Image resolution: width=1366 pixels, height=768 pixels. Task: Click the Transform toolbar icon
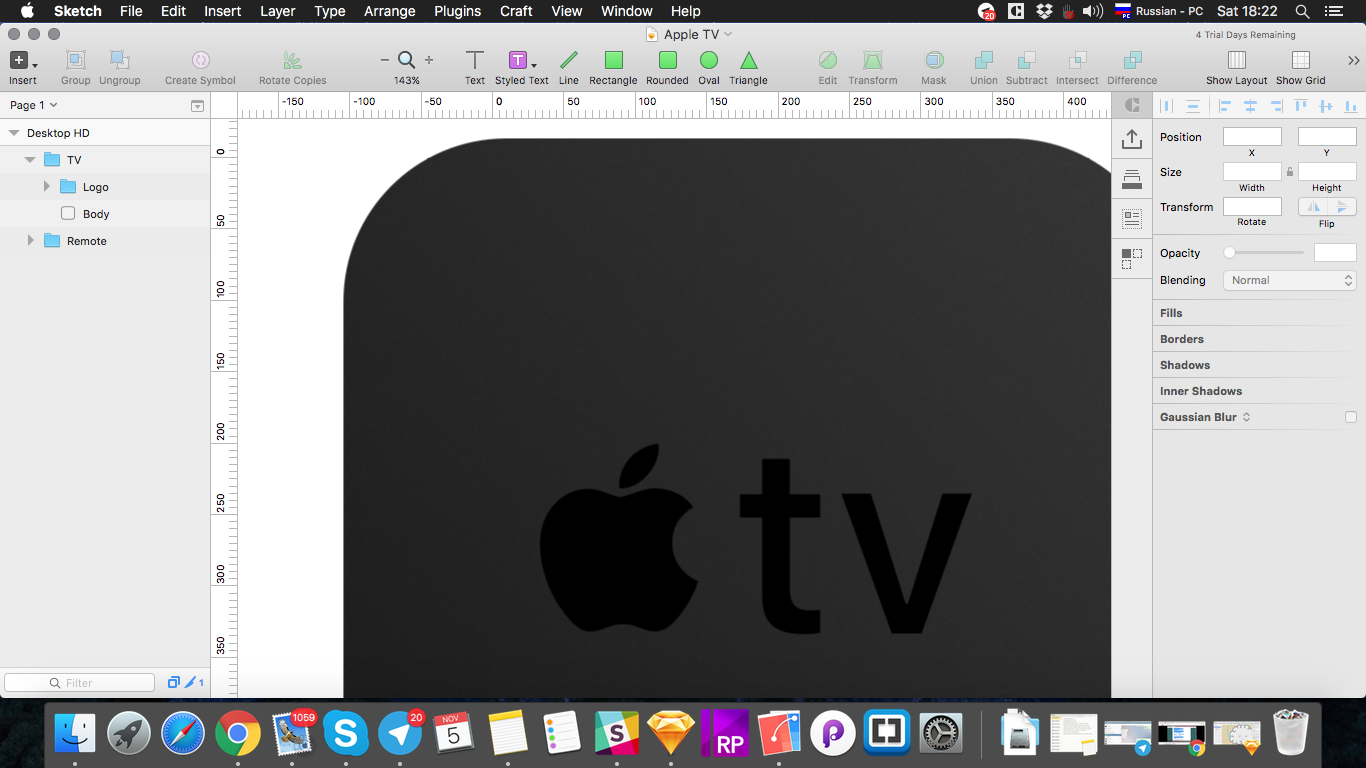873,61
